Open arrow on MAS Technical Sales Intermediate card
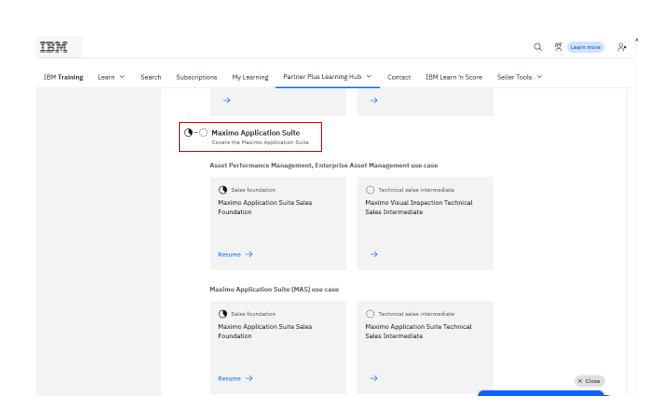Image resolution: width=662 pixels, height=411 pixels. pos(374,378)
